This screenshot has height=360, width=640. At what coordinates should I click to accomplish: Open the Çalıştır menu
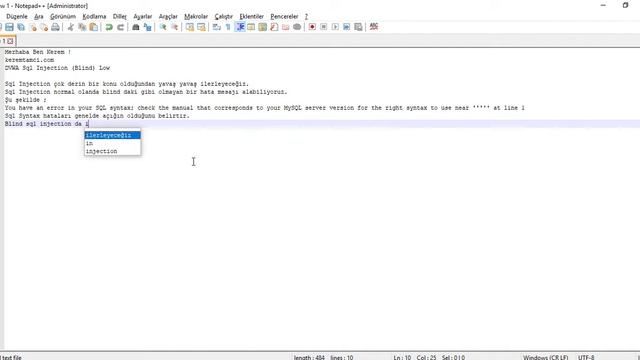click(224, 16)
